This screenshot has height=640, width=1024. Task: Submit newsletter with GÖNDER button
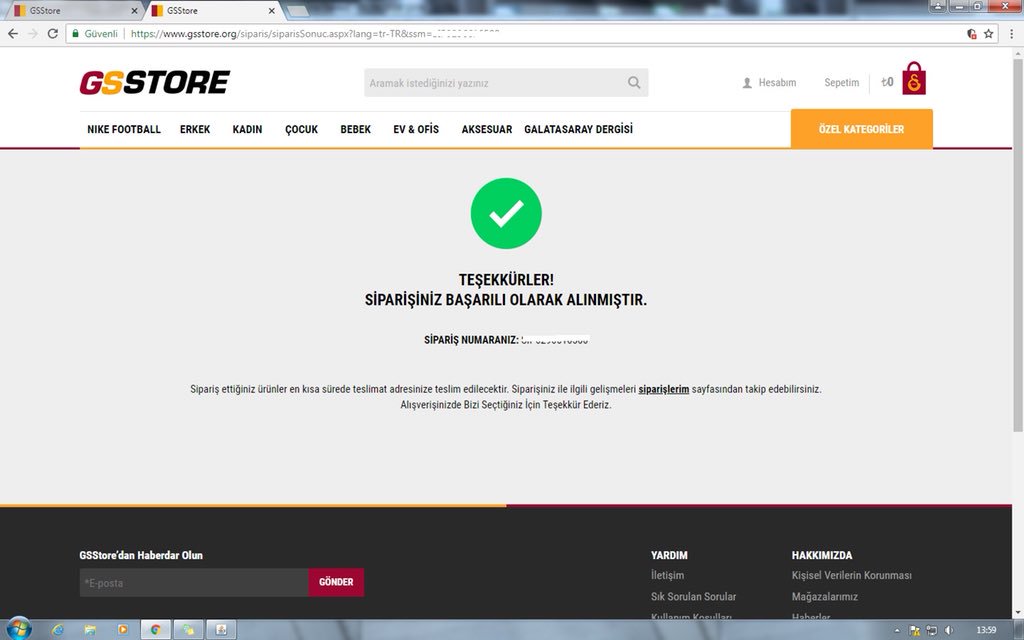pyautogui.click(x=336, y=583)
